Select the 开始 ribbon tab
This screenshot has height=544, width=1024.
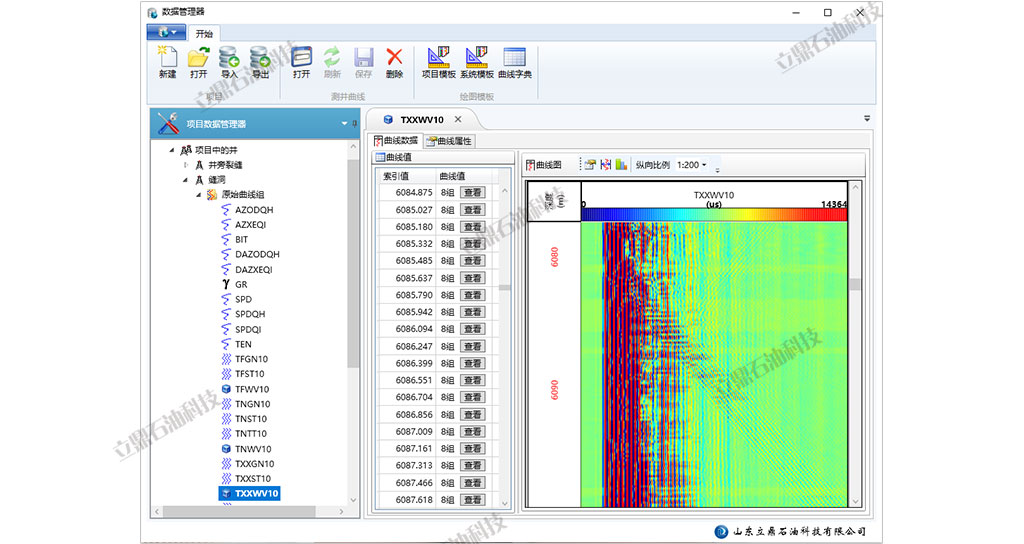[x=204, y=33]
